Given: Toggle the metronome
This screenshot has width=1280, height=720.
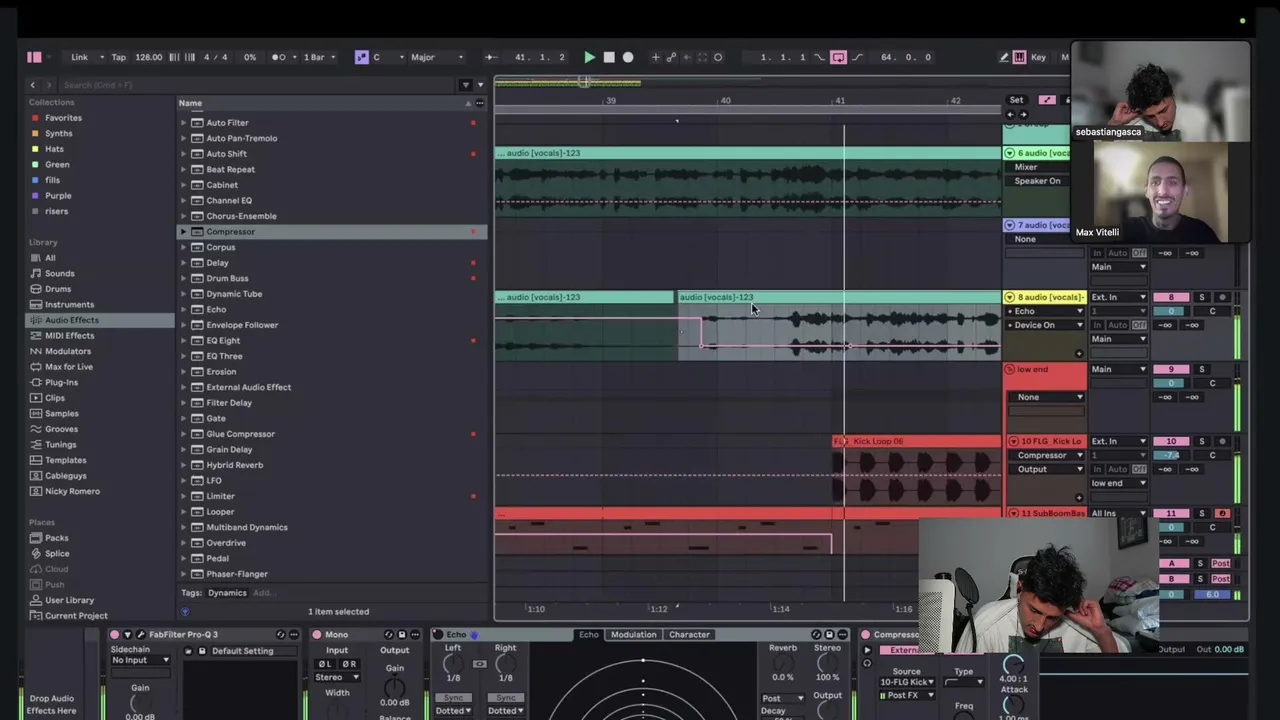Looking at the screenshot, I should [x=279, y=57].
